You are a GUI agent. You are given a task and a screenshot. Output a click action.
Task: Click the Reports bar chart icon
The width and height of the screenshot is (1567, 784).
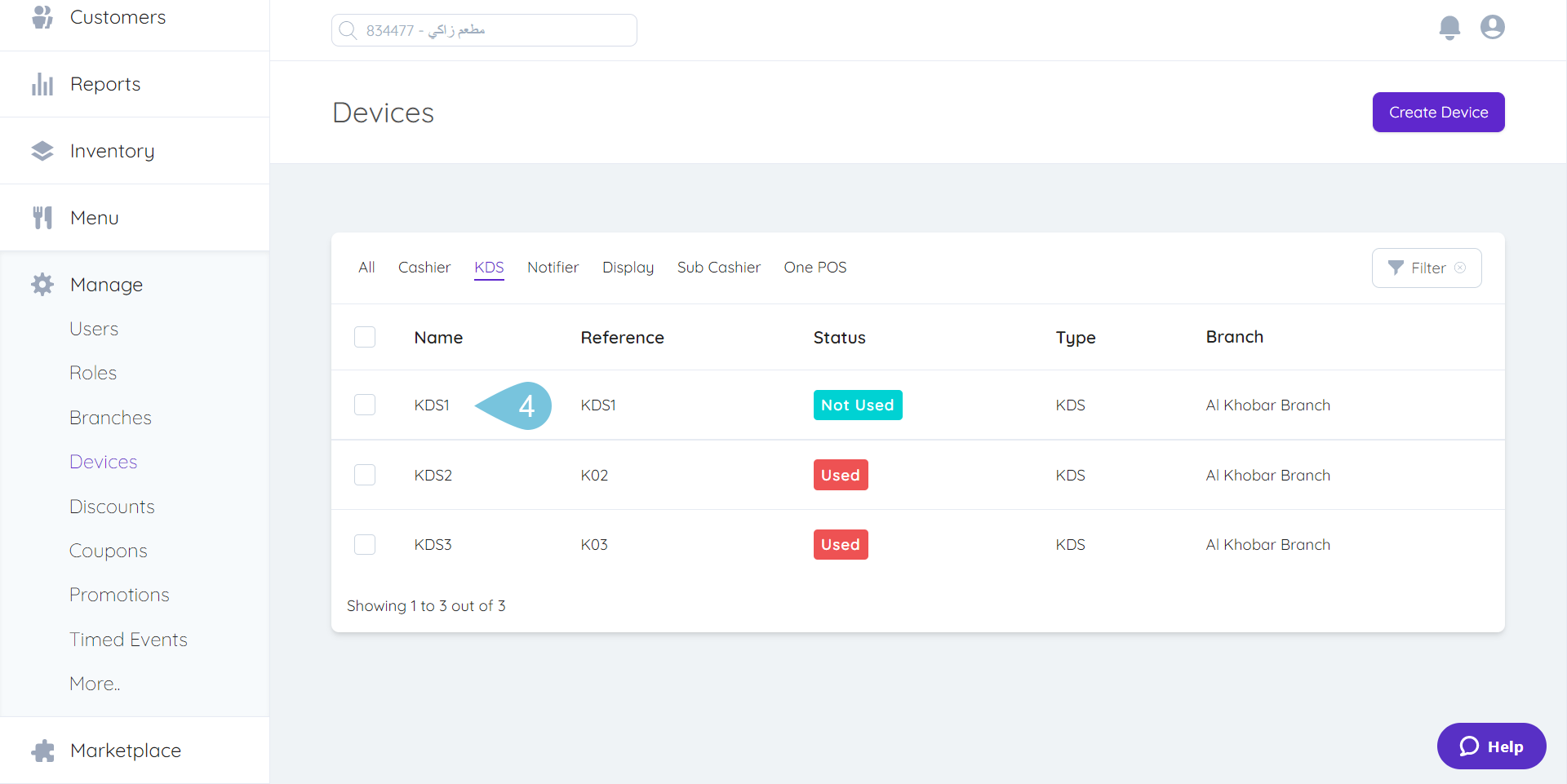pos(42,84)
